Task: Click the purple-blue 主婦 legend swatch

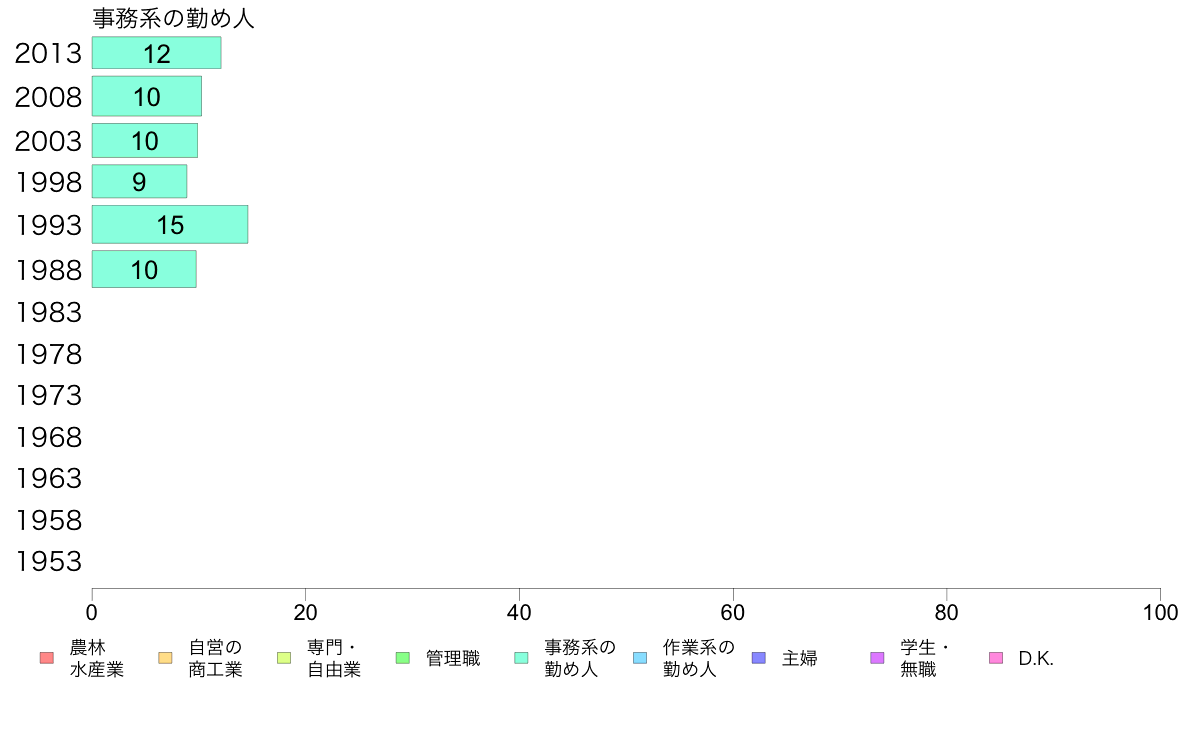Action: (759, 658)
